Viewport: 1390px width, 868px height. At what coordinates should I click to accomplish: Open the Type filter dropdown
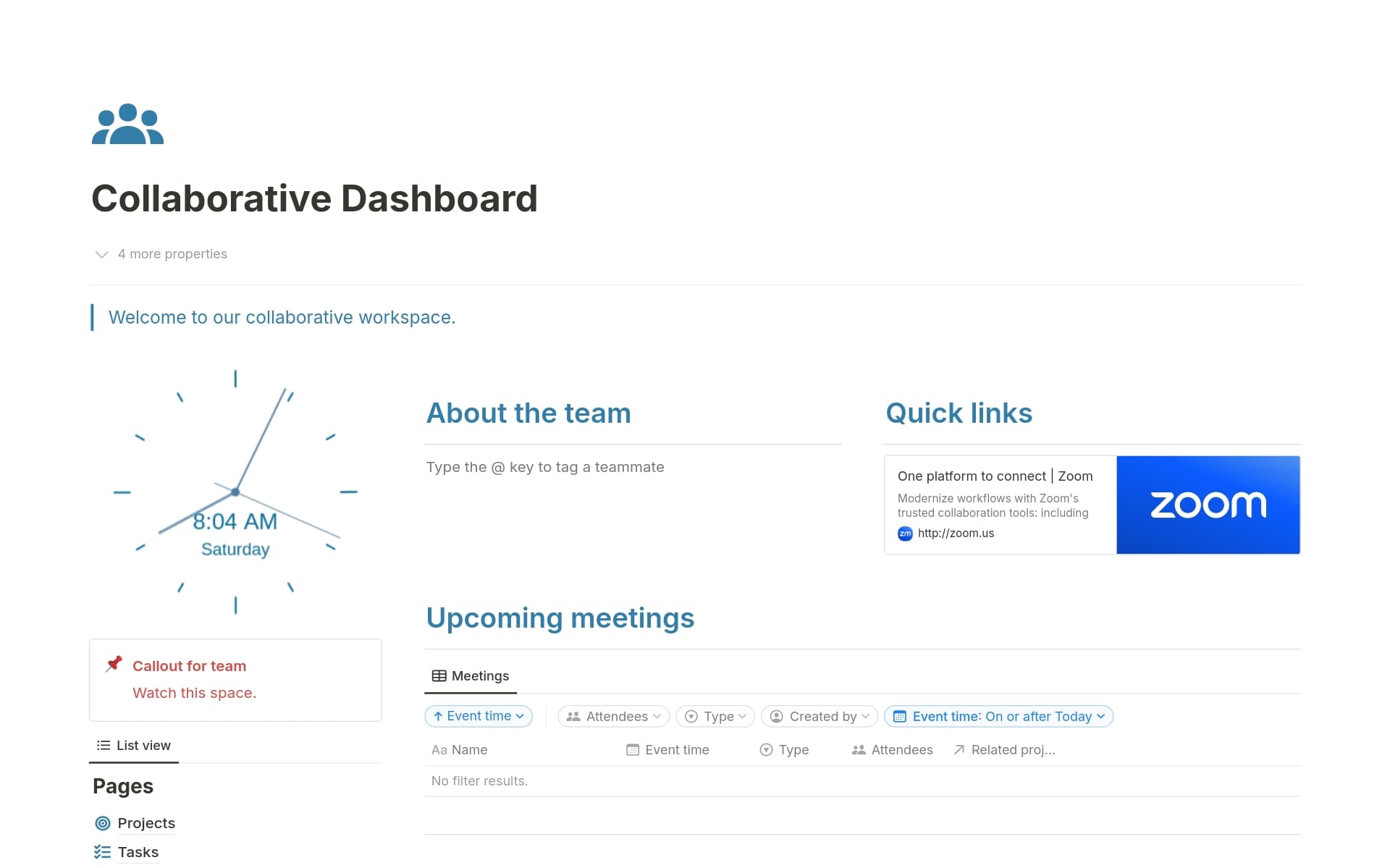point(715,716)
